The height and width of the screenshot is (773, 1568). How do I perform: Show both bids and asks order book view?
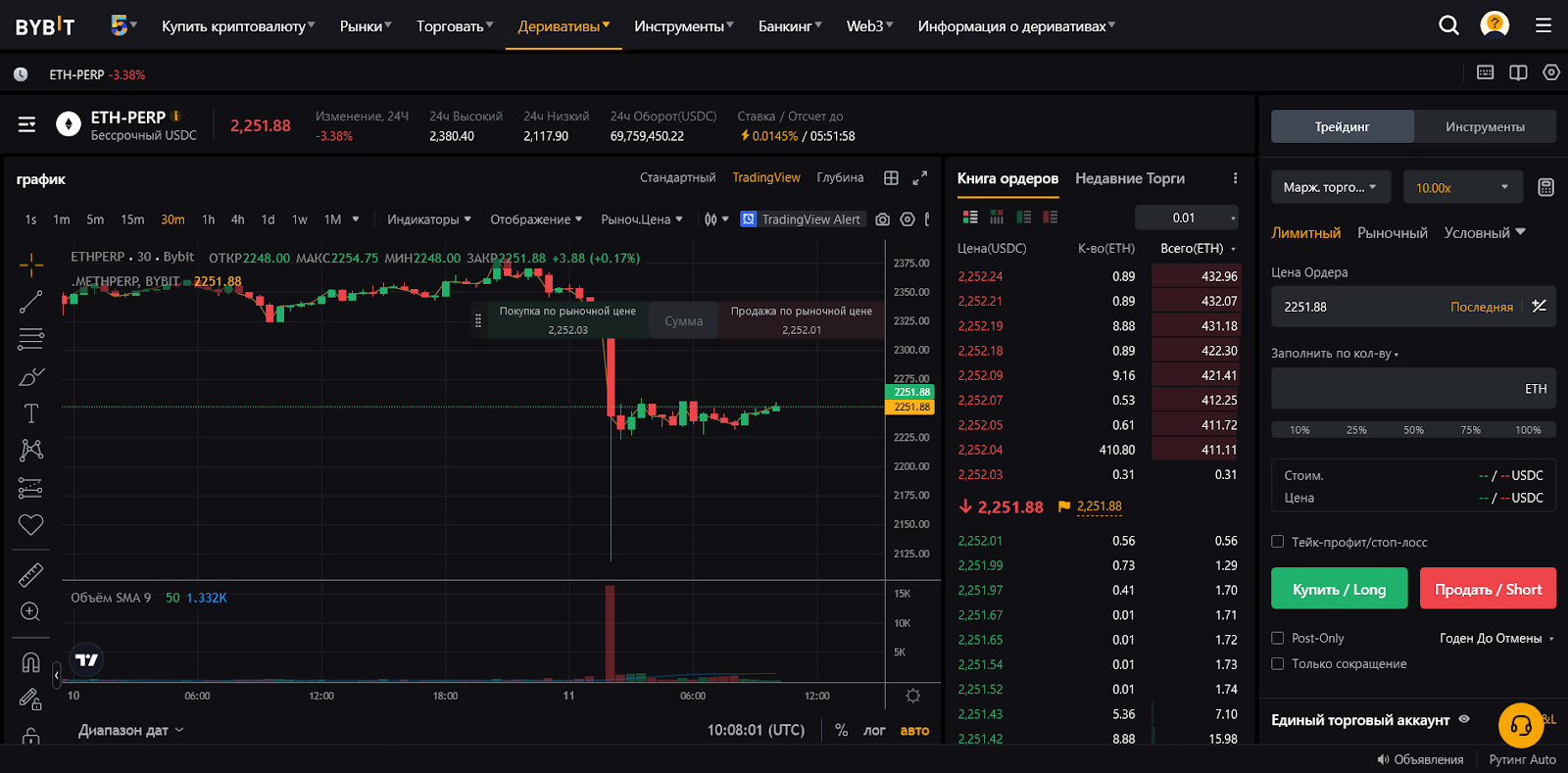(x=970, y=217)
